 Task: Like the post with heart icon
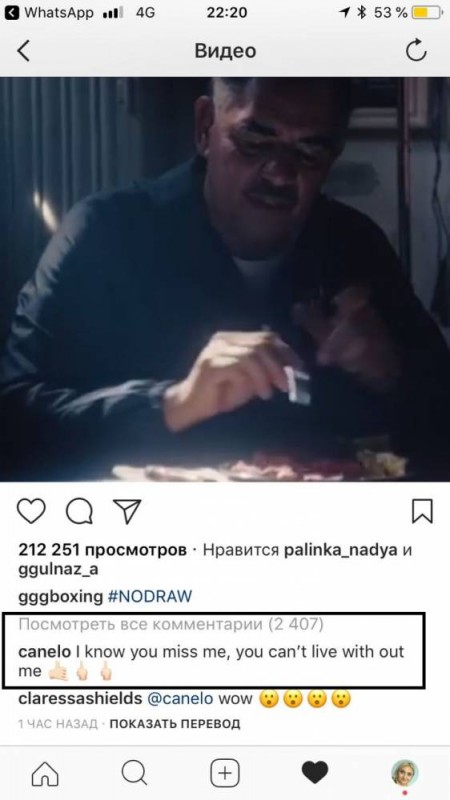pyautogui.click(x=31, y=511)
